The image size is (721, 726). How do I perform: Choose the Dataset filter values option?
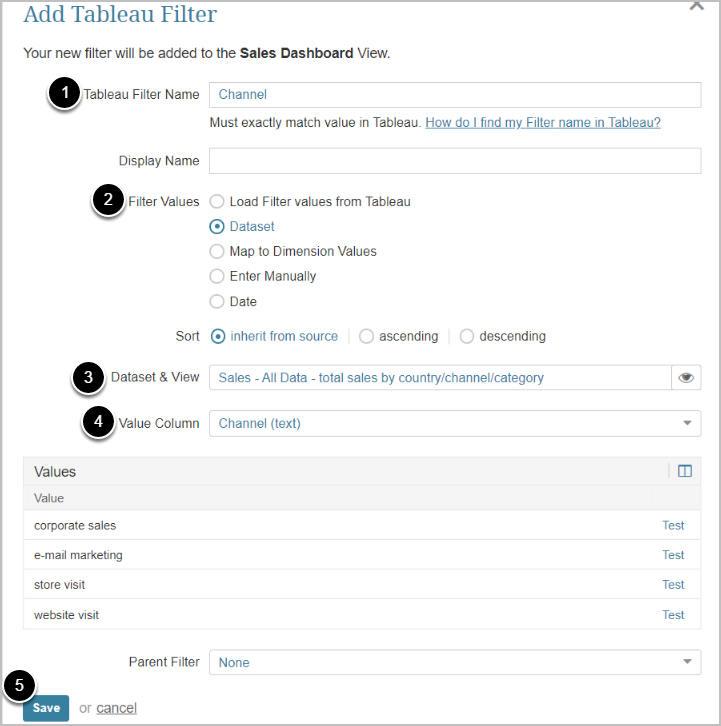click(217, 226)
